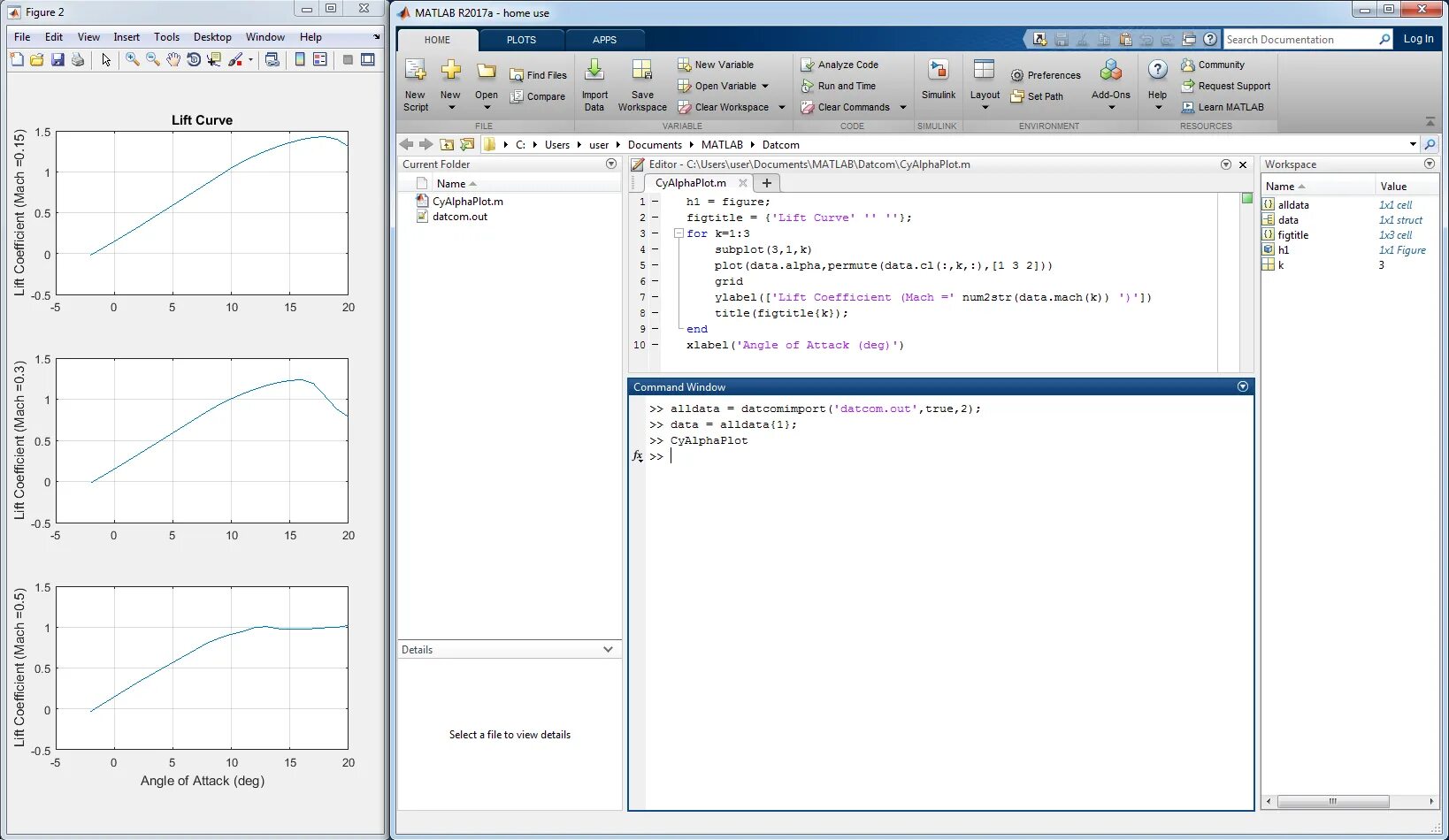This screenshot has height=840, width=1449.
Task: Click Run and Time button
Action: pyautogui.click(x=838, y=86)
